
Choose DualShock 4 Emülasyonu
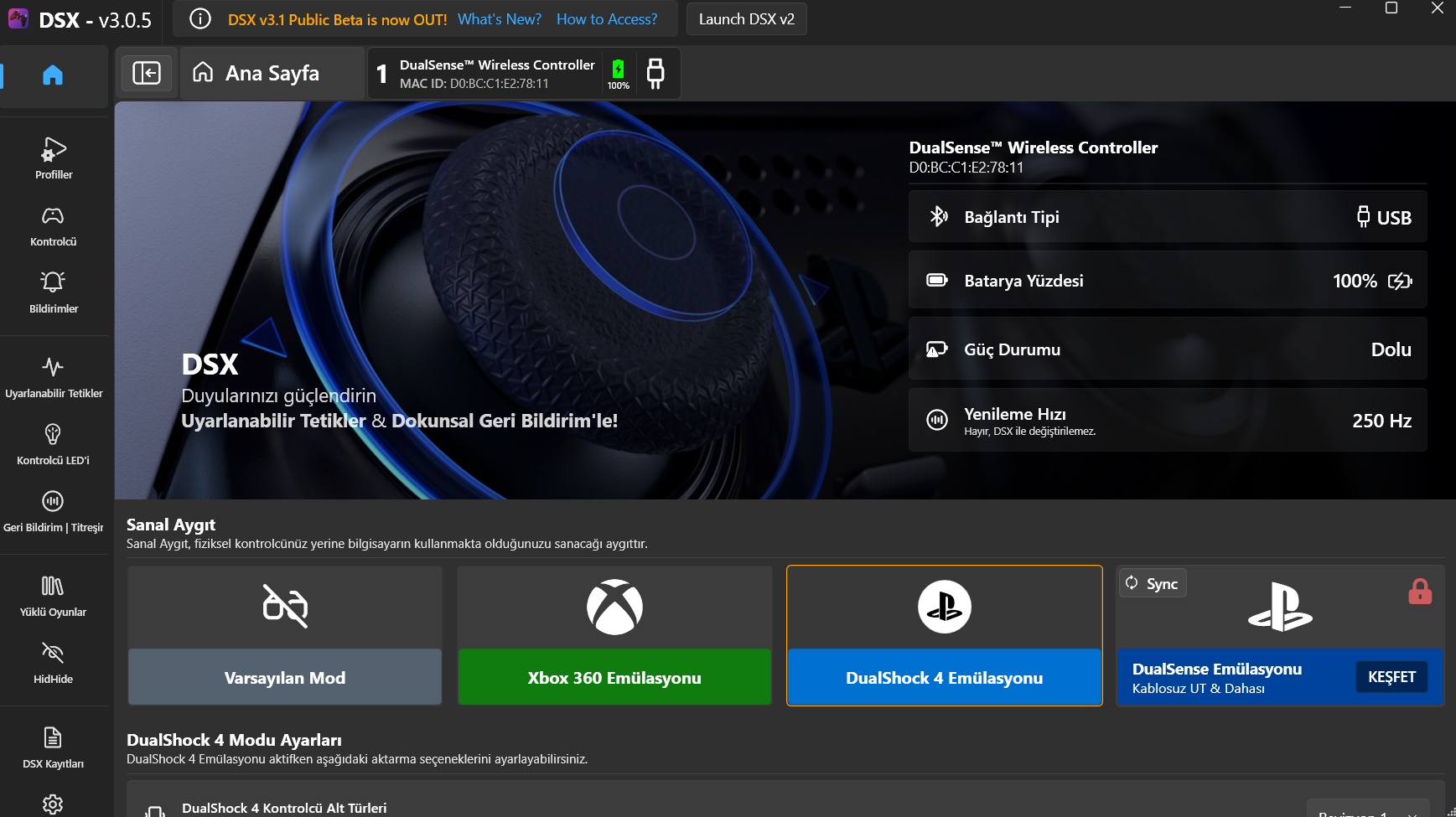coord(945,635)
